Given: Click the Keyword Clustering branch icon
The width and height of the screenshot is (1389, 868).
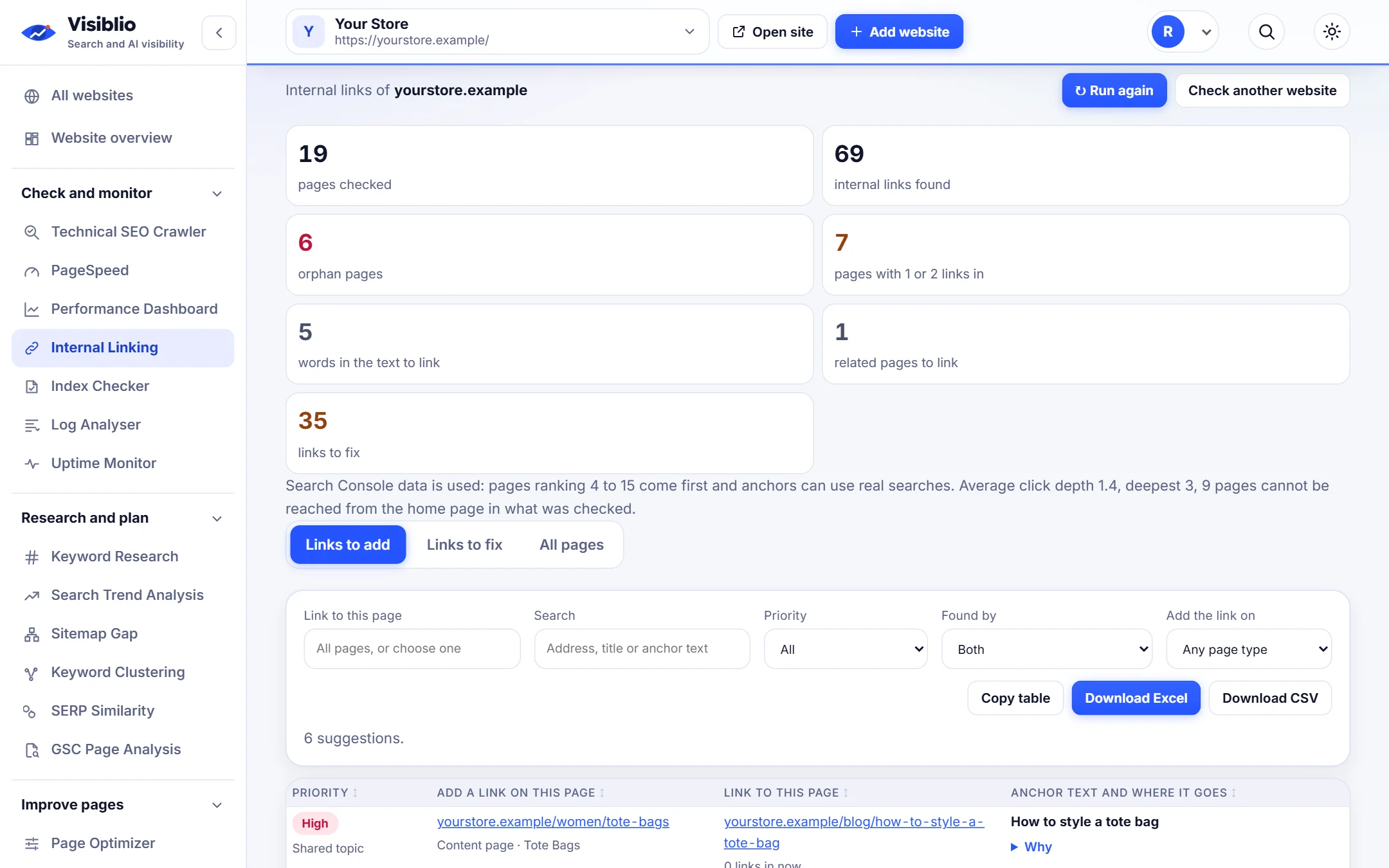Looking at the screenshot, I should point(32,673).
